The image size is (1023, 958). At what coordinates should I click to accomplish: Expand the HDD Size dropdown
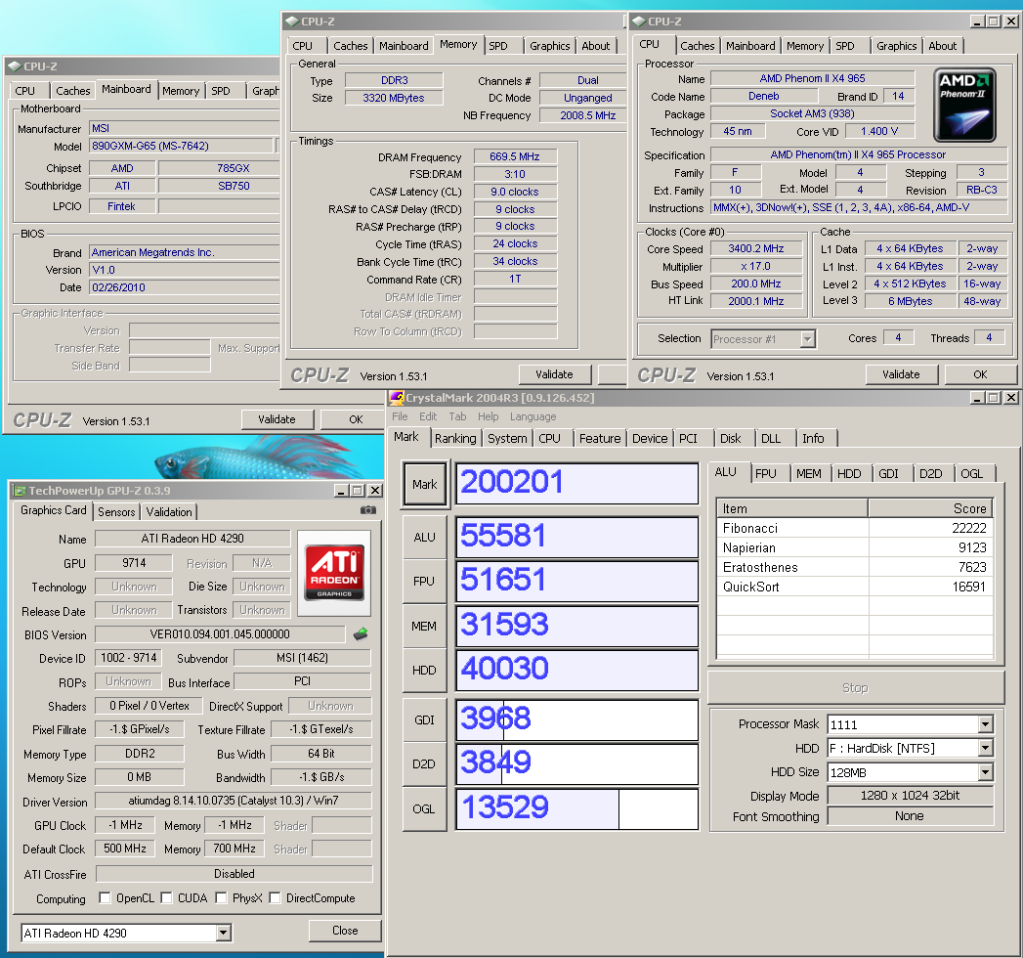985,772
